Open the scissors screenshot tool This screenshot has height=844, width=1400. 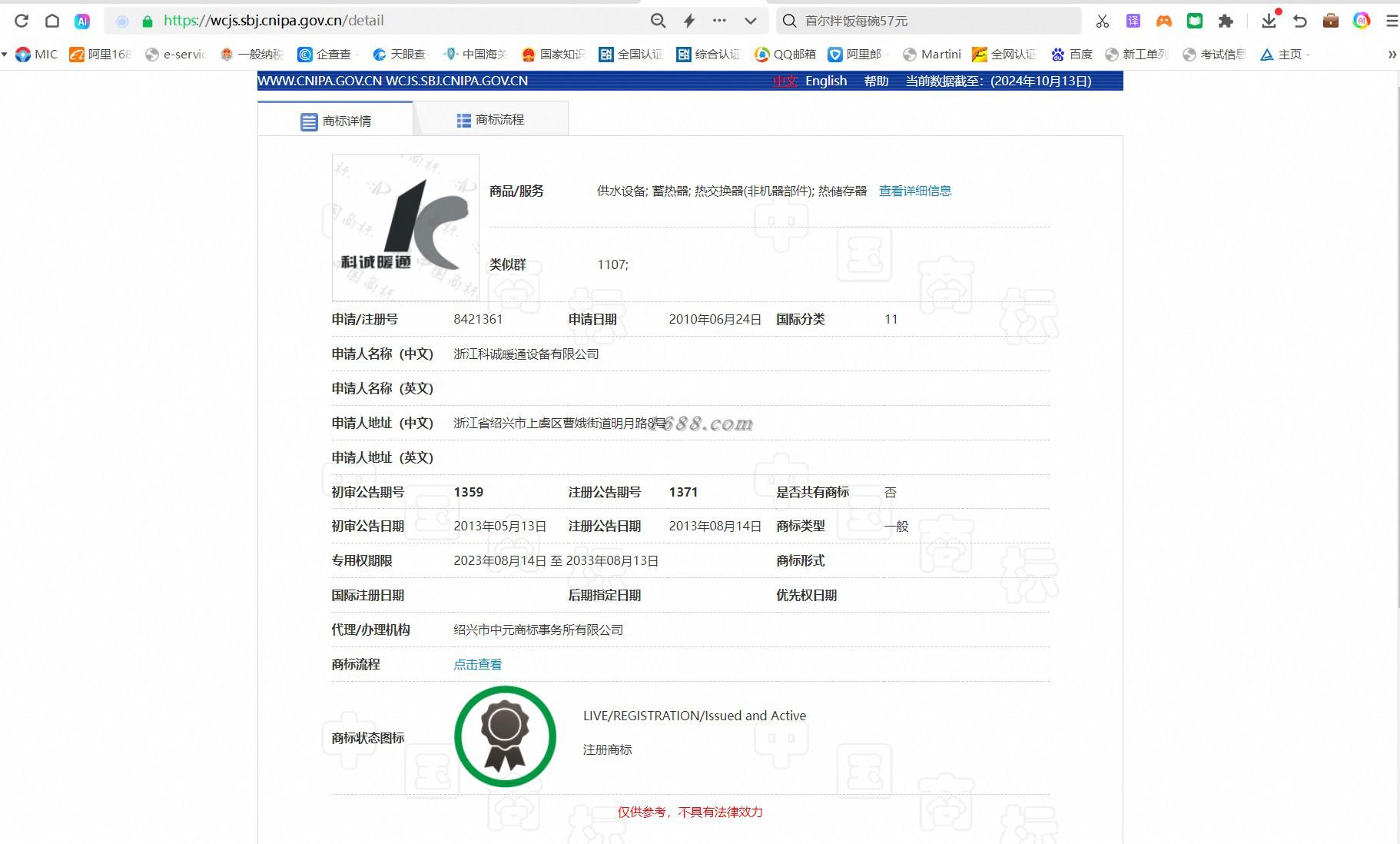[1103, 21]
